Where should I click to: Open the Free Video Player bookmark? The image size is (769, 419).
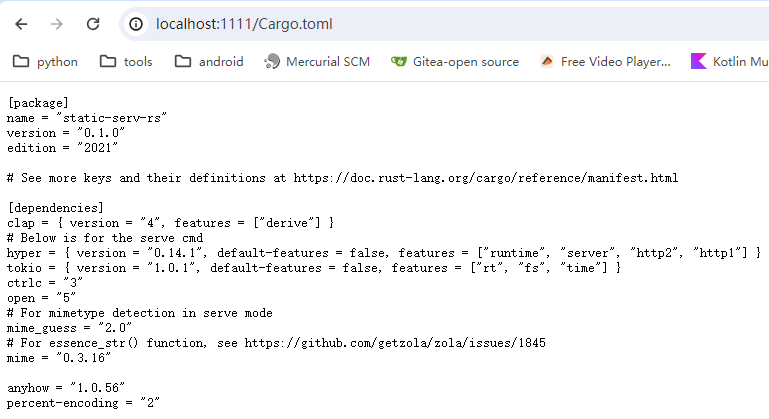point(605,62)
